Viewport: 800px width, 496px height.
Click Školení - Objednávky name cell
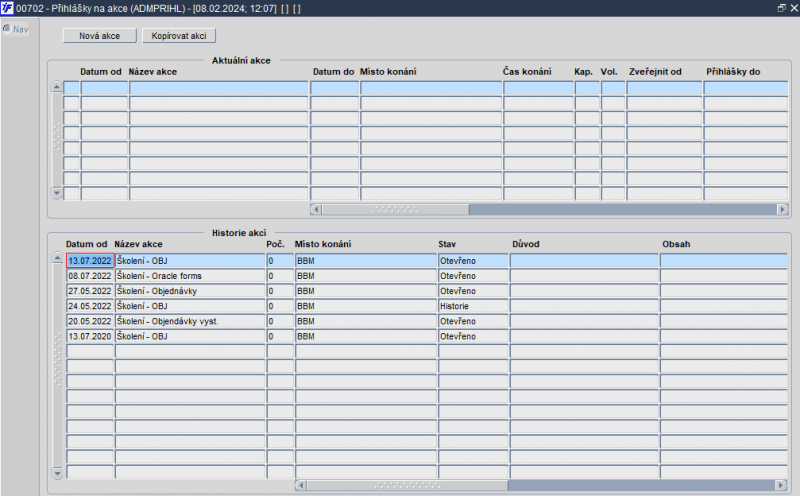tap(190, 291)
